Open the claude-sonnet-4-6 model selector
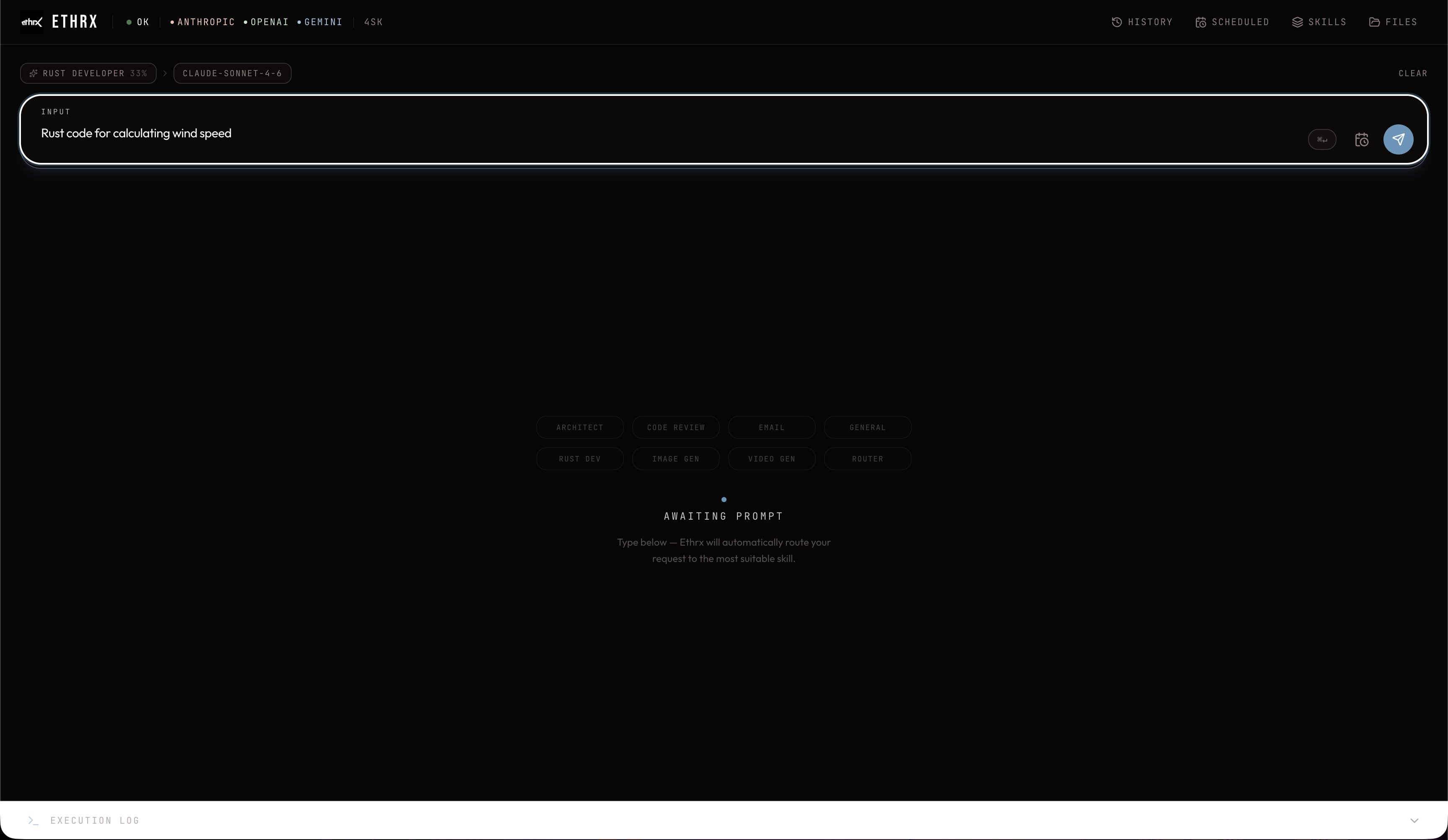 232,73
